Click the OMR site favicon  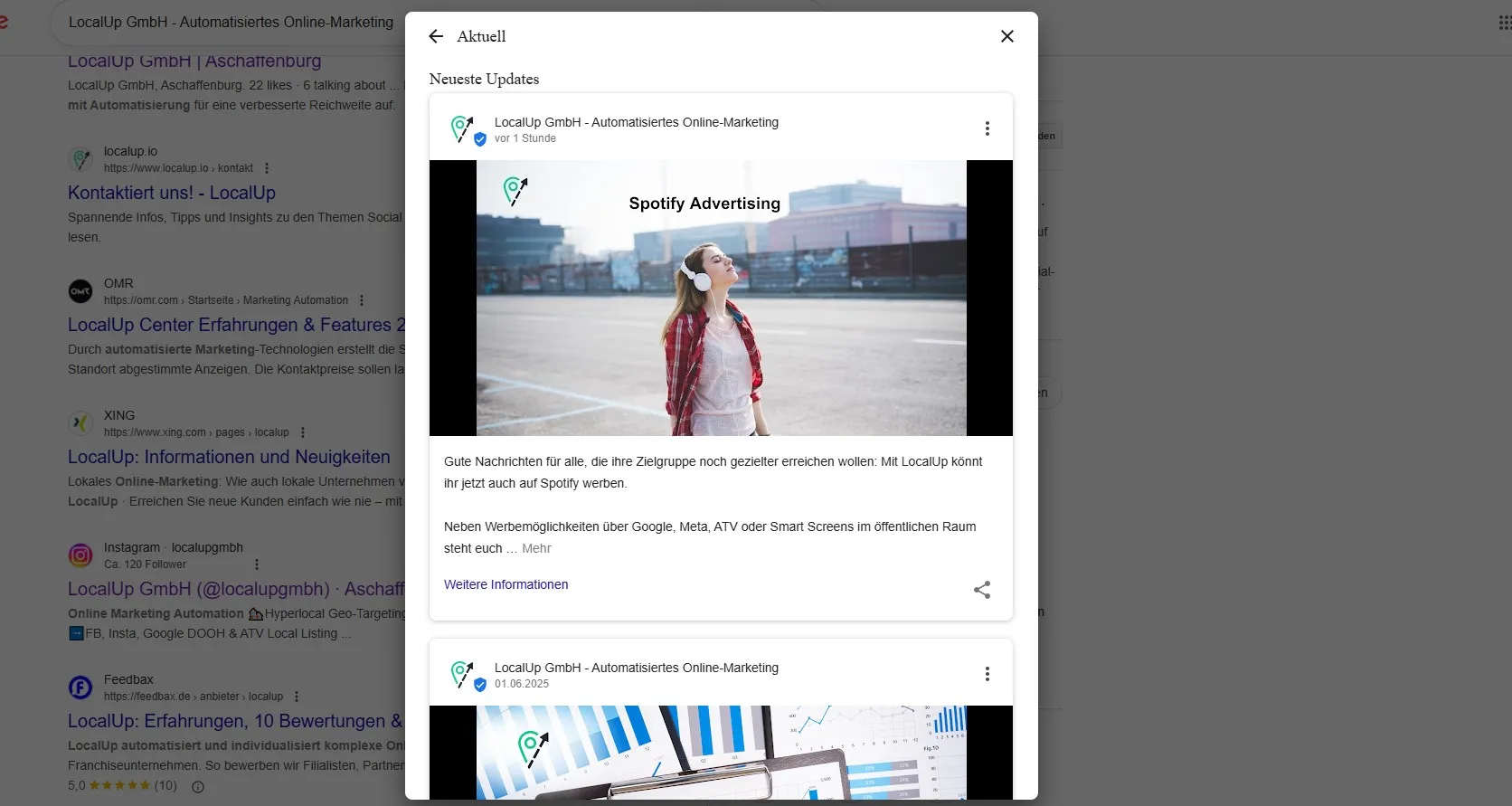coord(80,291)
